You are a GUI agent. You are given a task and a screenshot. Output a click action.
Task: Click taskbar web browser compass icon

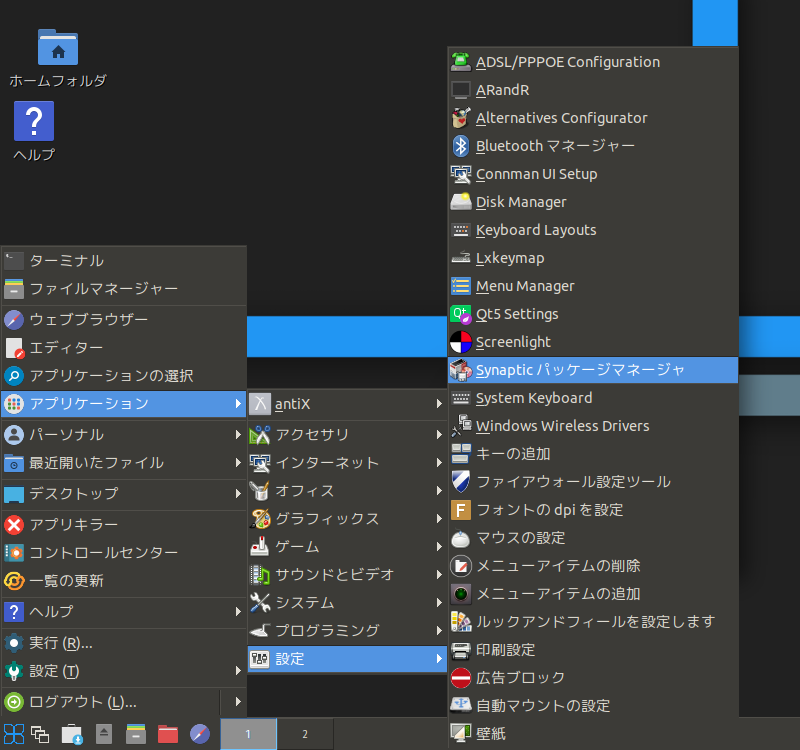[199, 734]
